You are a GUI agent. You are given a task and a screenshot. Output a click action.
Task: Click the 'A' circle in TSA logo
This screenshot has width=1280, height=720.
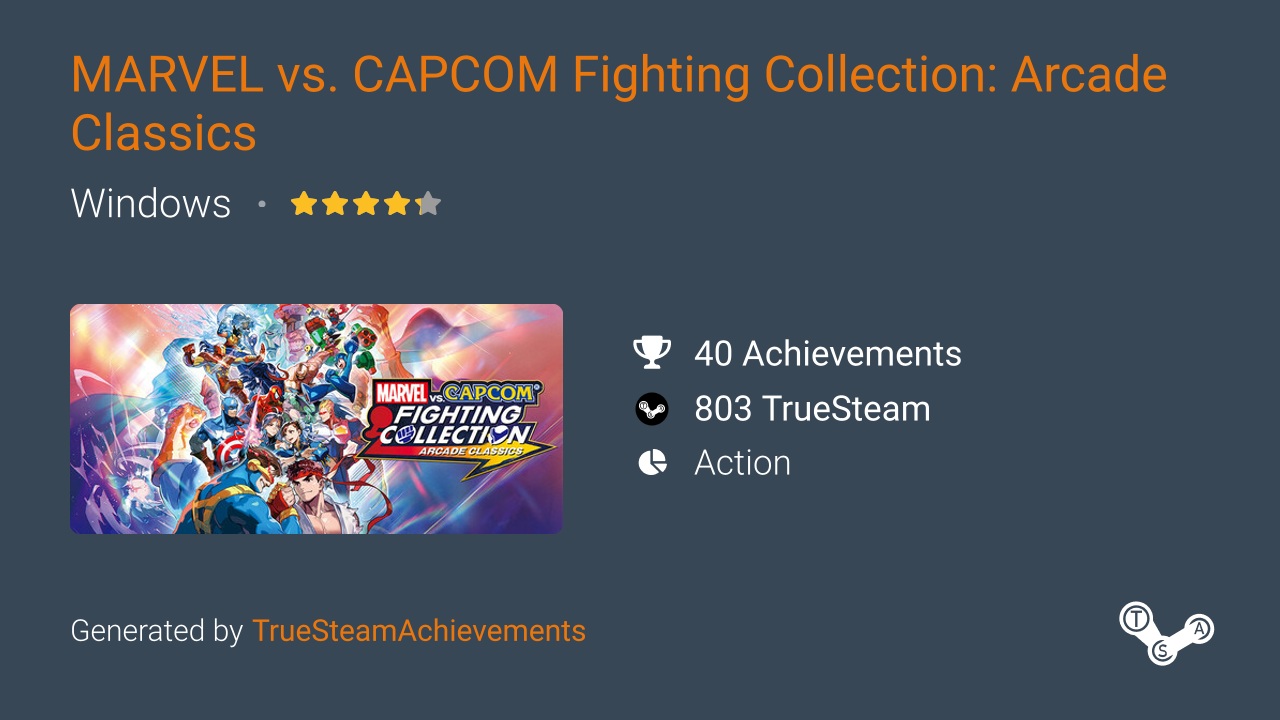pos(1200,628)
